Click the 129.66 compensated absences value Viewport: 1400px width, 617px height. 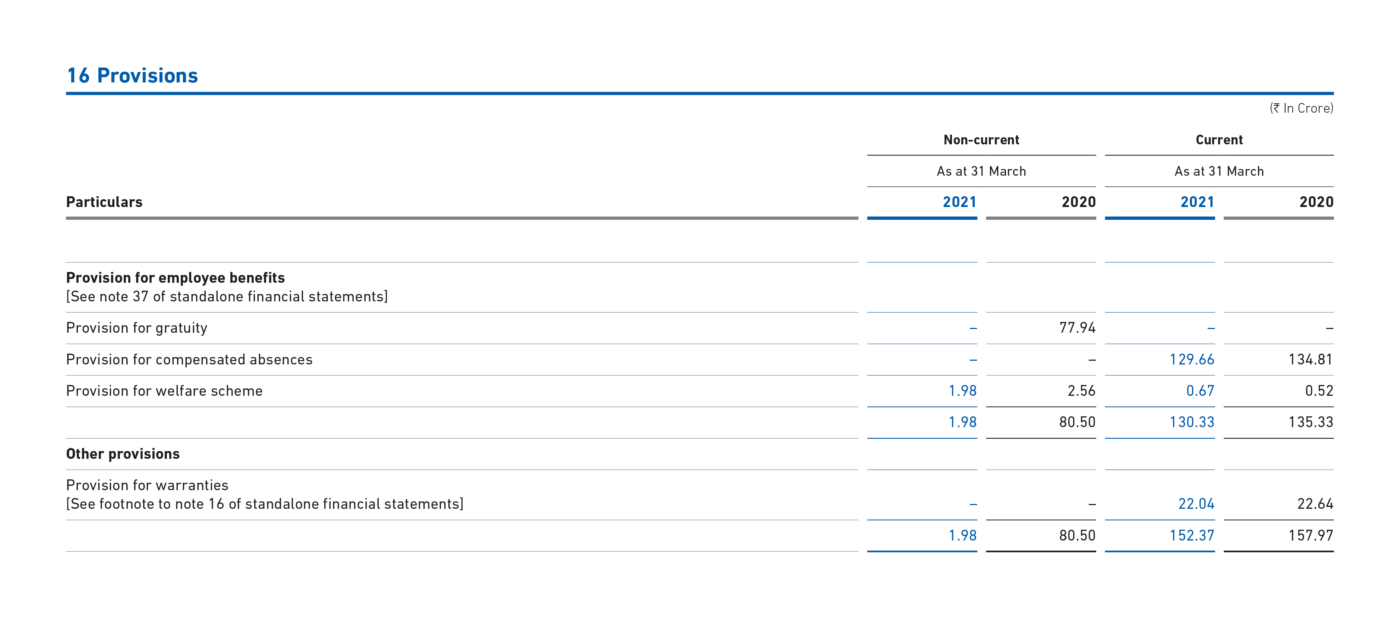(x=1192, y=359)
